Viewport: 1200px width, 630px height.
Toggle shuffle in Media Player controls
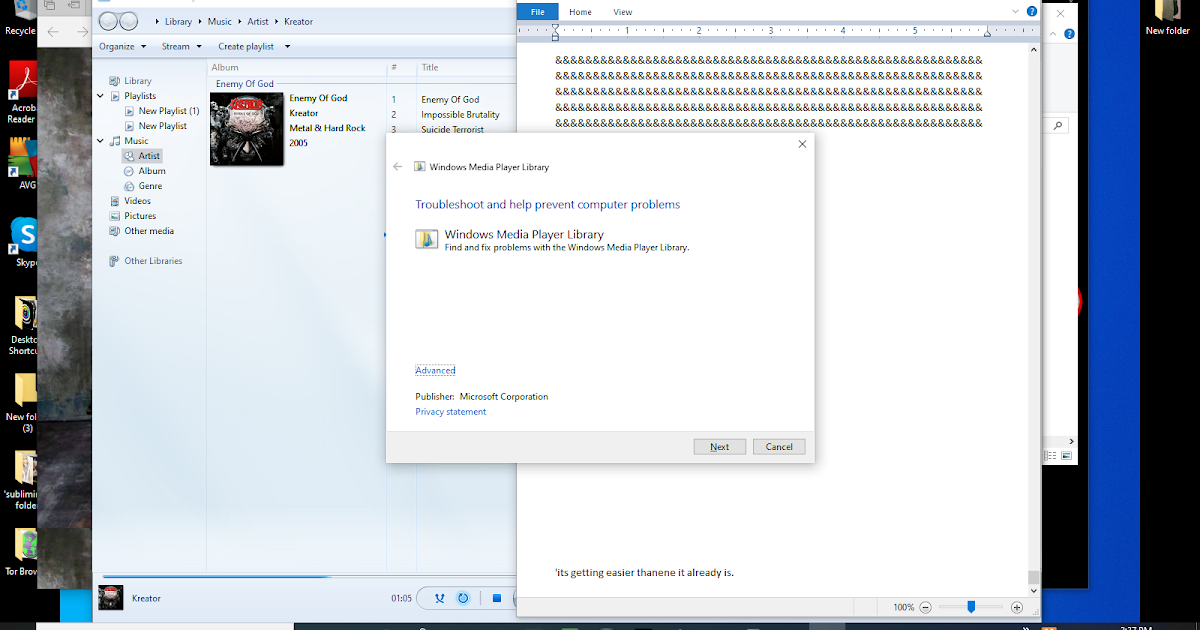439,598
